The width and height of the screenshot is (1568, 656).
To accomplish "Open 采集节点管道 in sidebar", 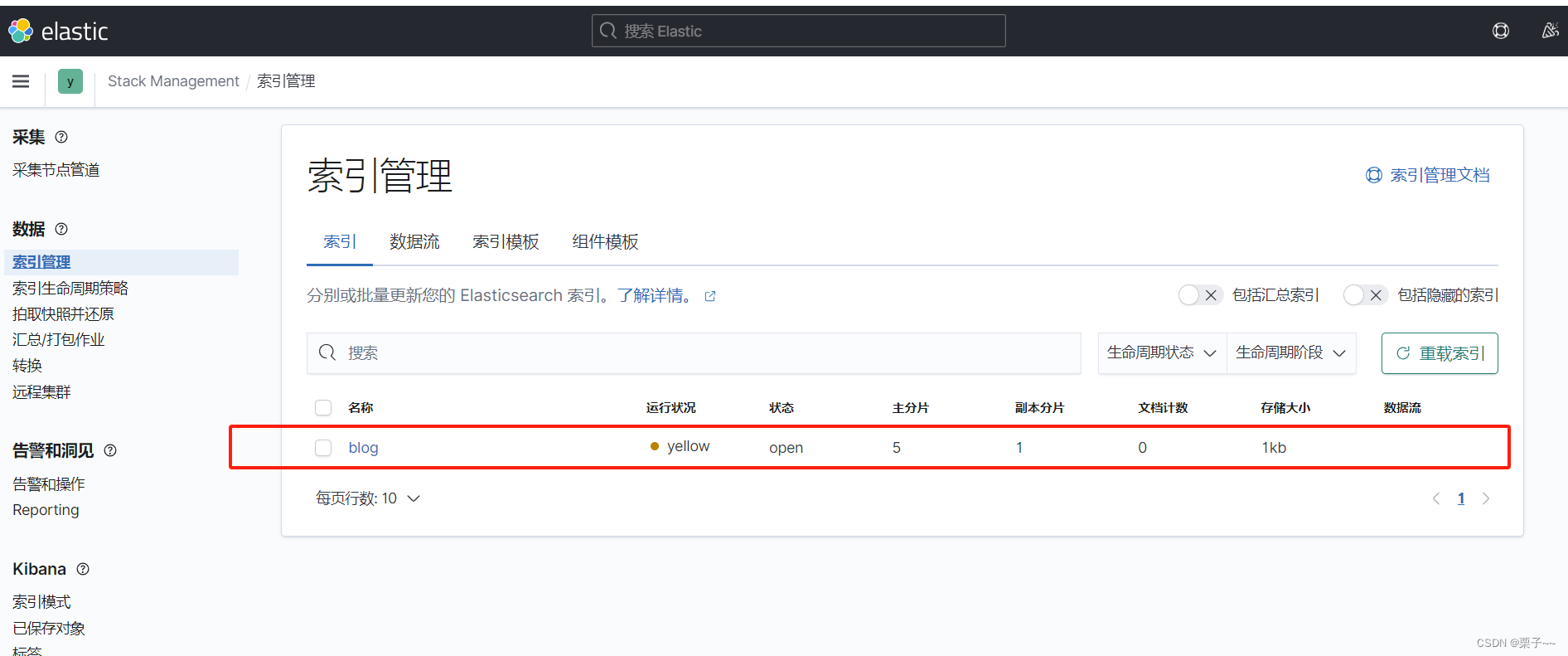I will click(x=56, y=170).
